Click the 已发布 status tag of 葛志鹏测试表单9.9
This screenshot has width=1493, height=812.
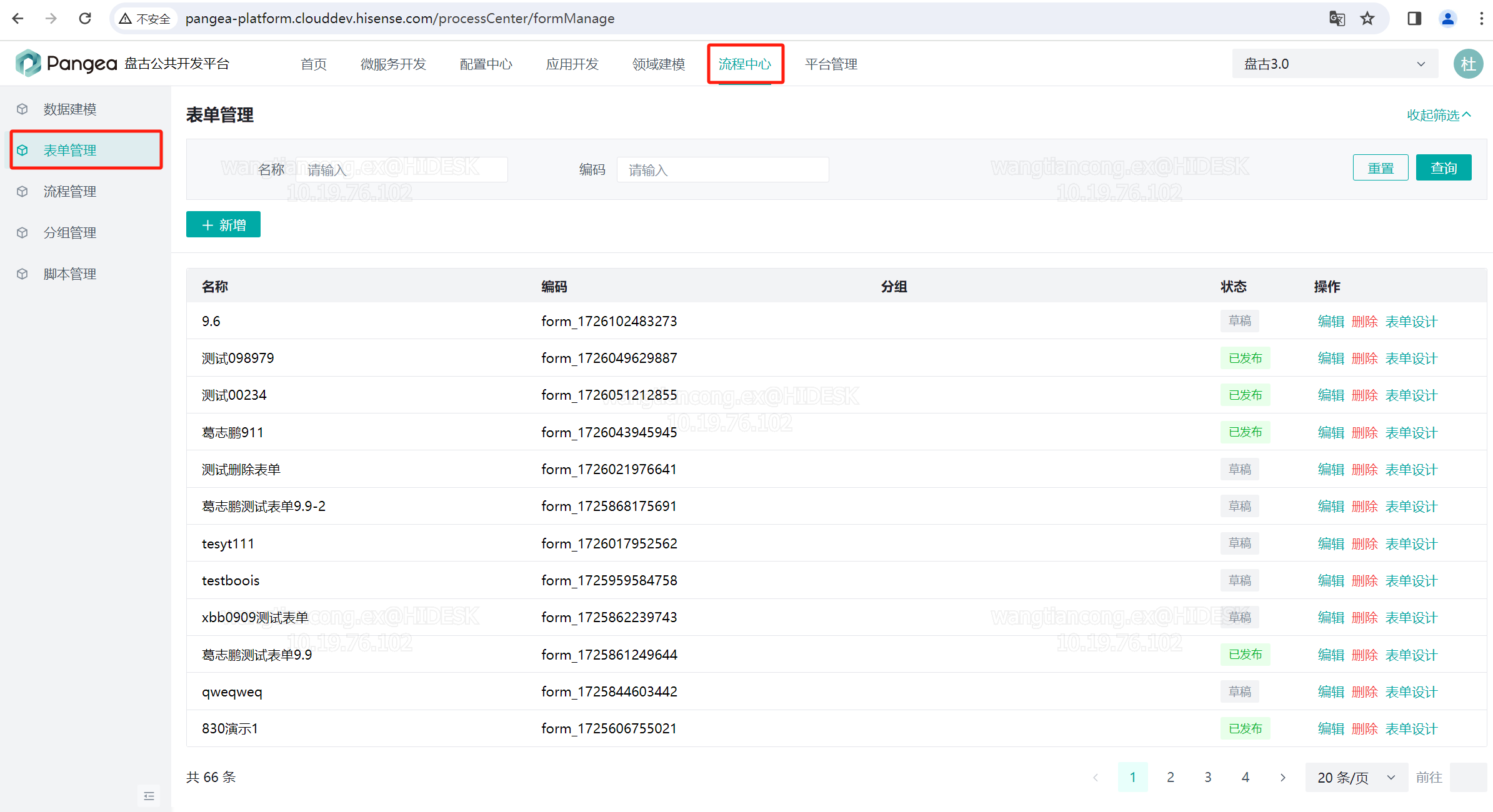click(x=1246, y=655)
